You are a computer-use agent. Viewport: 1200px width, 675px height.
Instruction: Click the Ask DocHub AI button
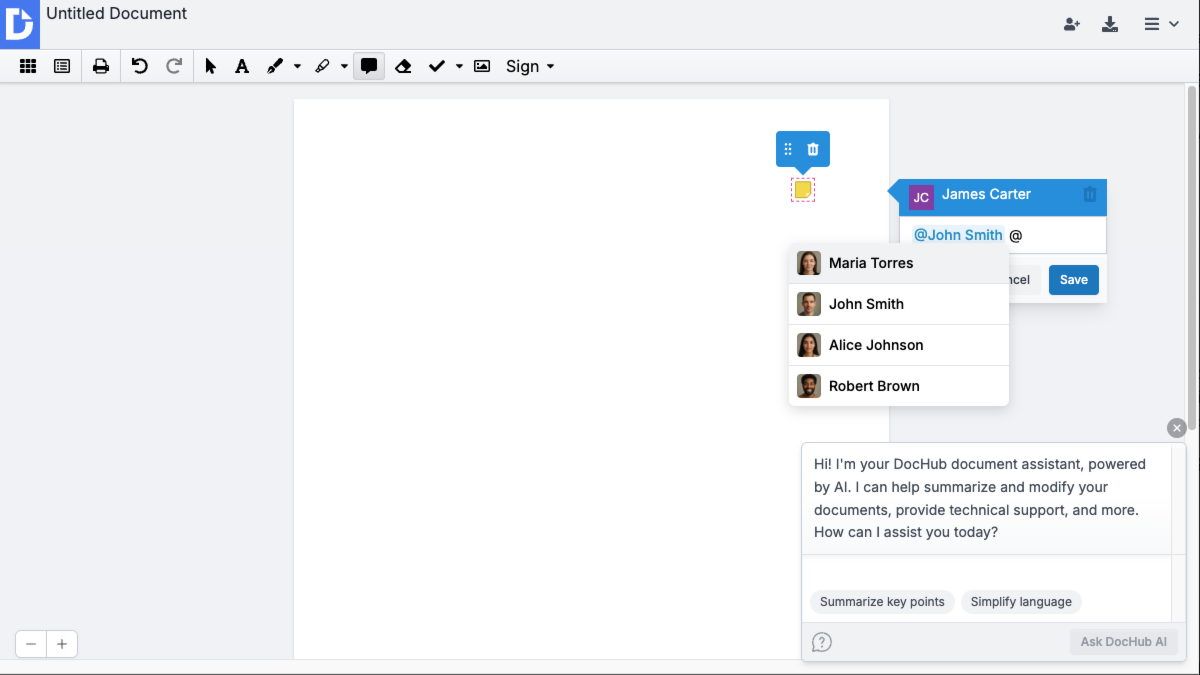(x=1123, y=641)
